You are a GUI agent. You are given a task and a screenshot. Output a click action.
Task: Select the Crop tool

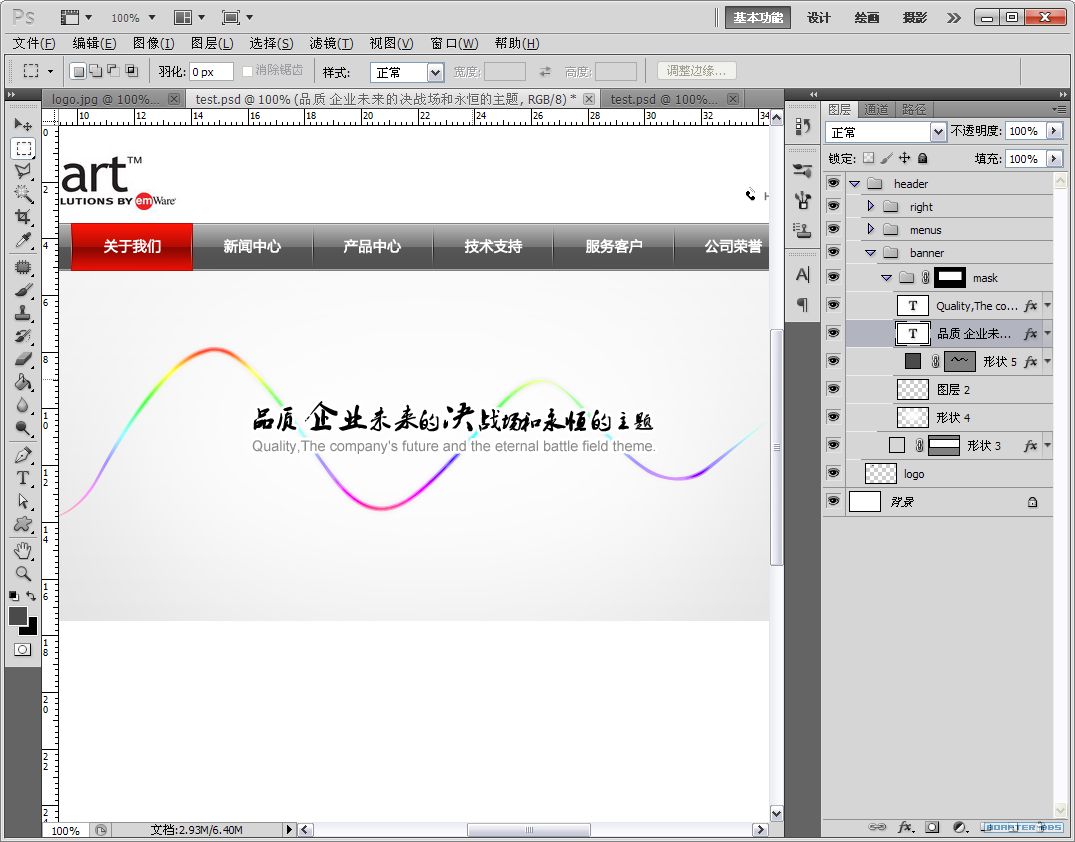pyautogui.click(x=23, y=217)
